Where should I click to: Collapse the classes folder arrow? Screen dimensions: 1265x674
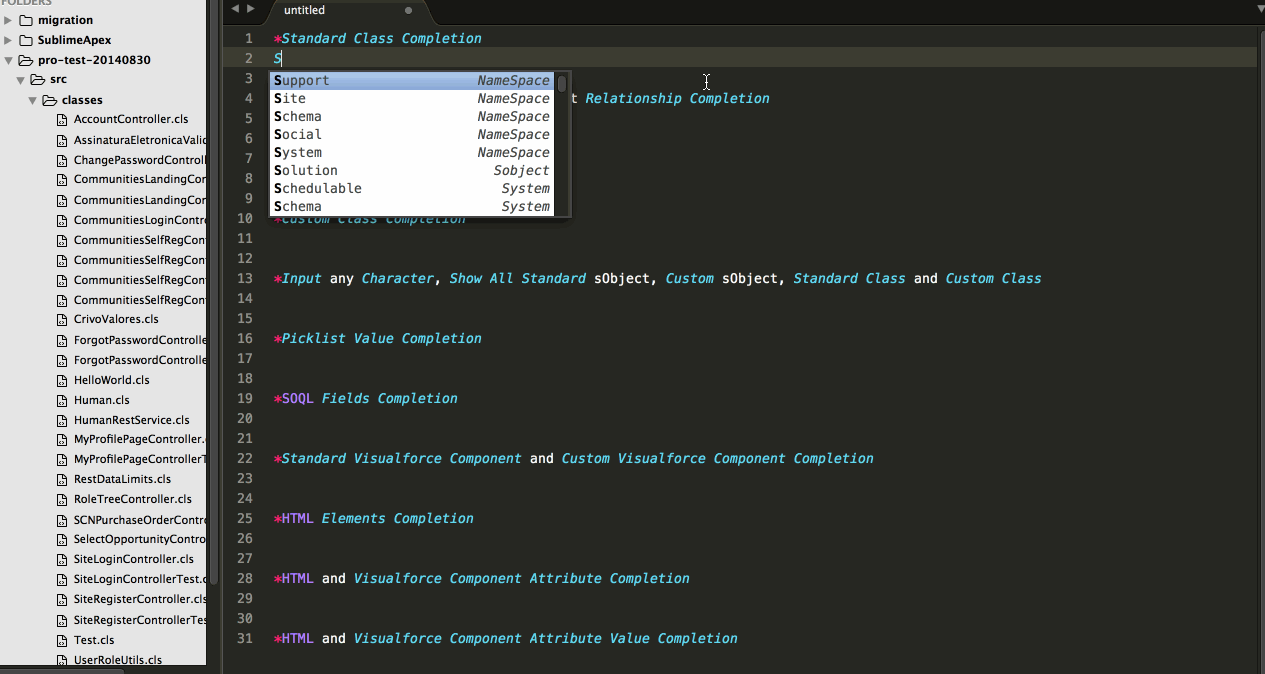point(32,100)
